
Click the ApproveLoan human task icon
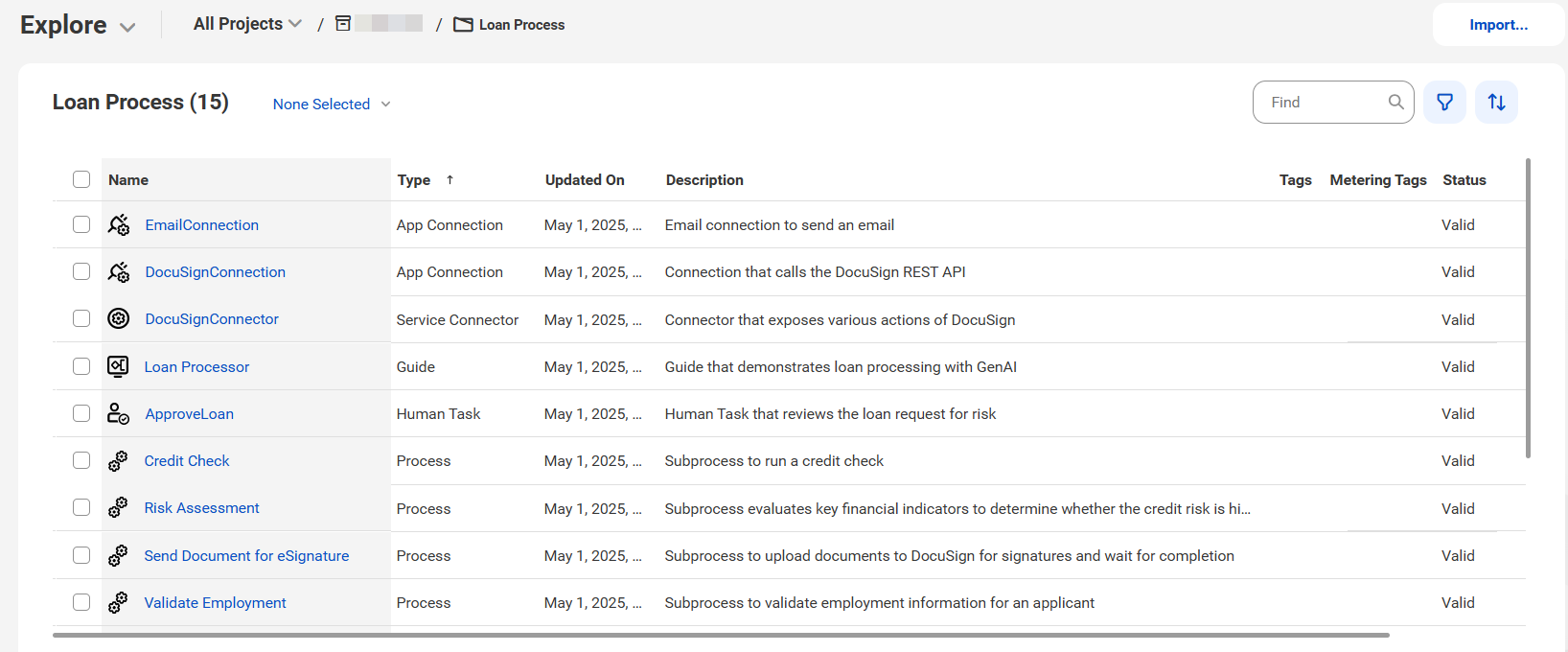(x=119, y=413)
